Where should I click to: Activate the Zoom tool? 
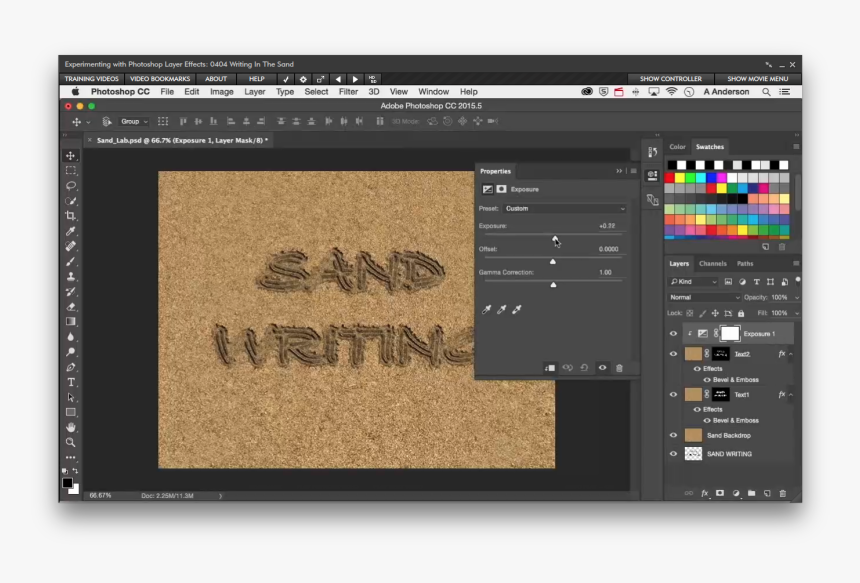[x=71, y=442]
